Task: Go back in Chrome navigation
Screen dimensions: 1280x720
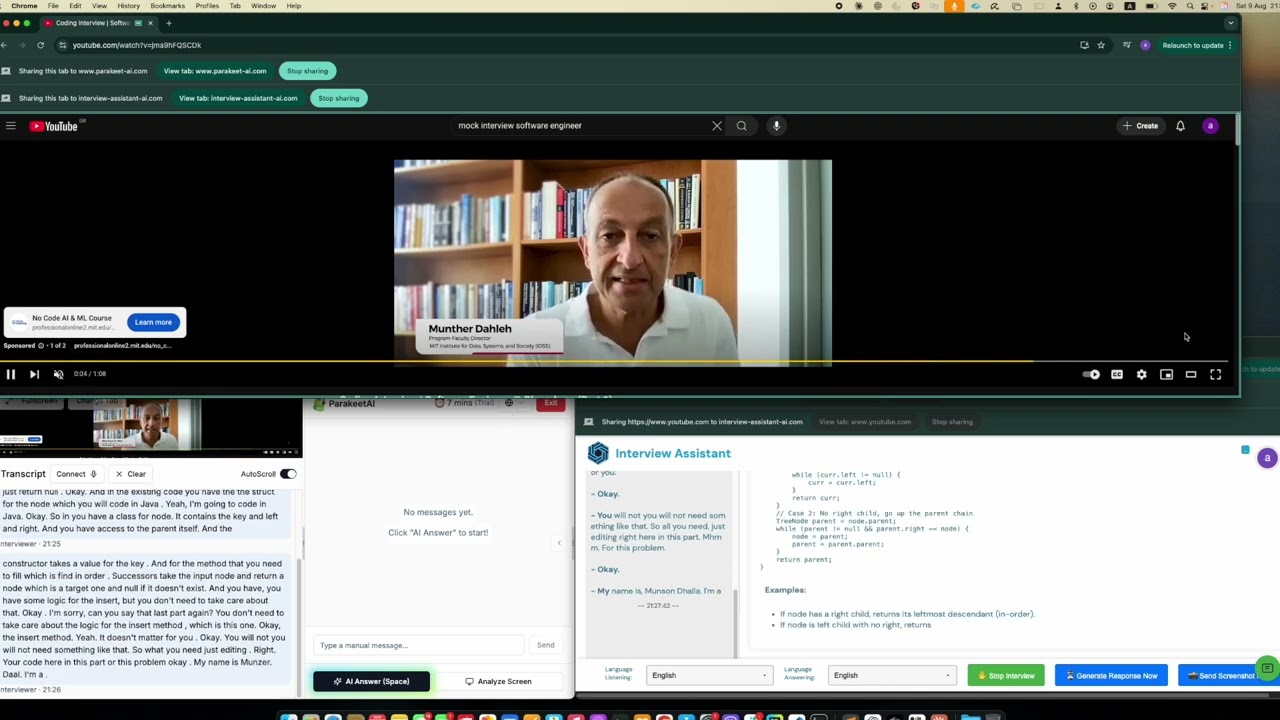Action: pos(5,45)
